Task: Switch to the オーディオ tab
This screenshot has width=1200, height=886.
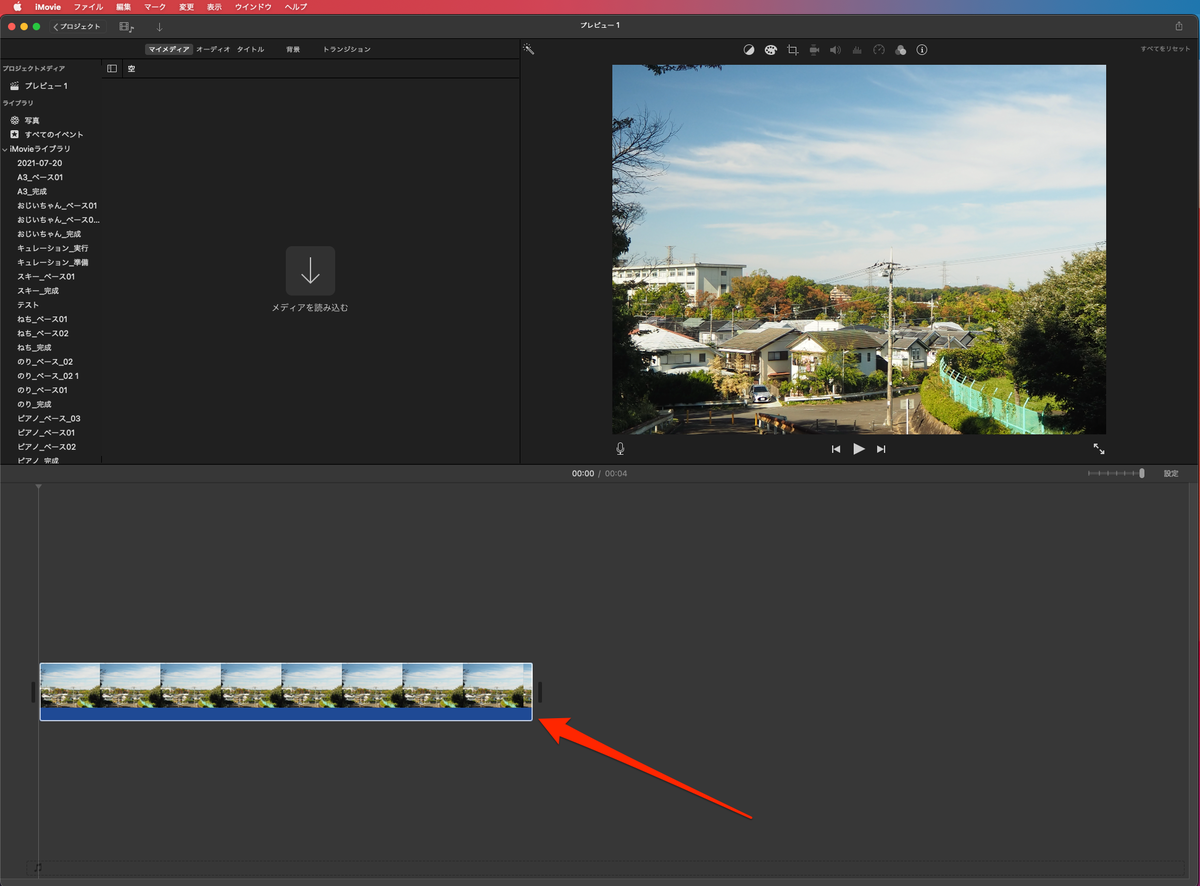Action: click(213, 49)
